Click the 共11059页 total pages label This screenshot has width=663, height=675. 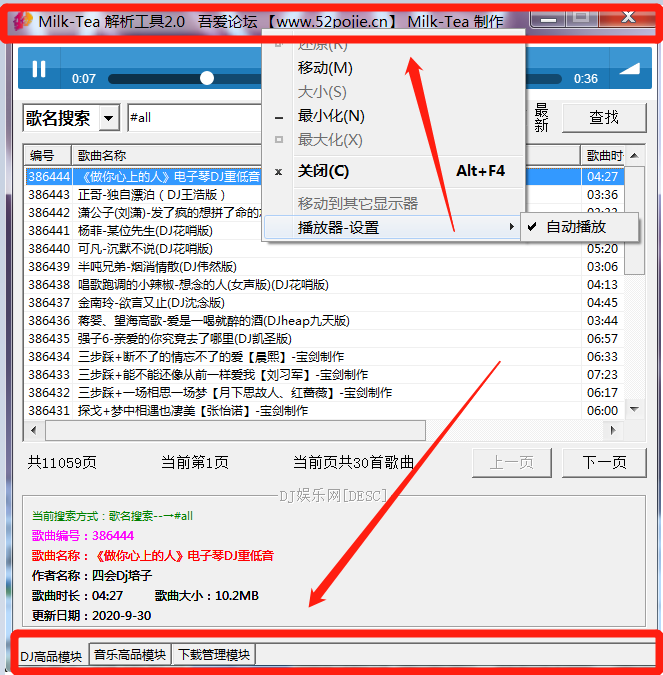(62, 463)
